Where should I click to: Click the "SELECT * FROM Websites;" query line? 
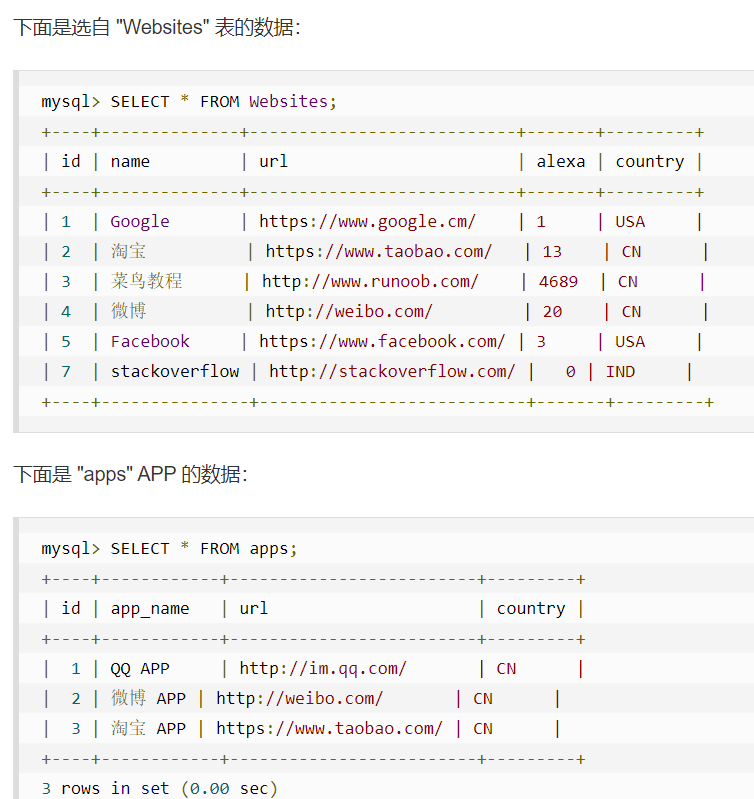click(x=189, y=101)
